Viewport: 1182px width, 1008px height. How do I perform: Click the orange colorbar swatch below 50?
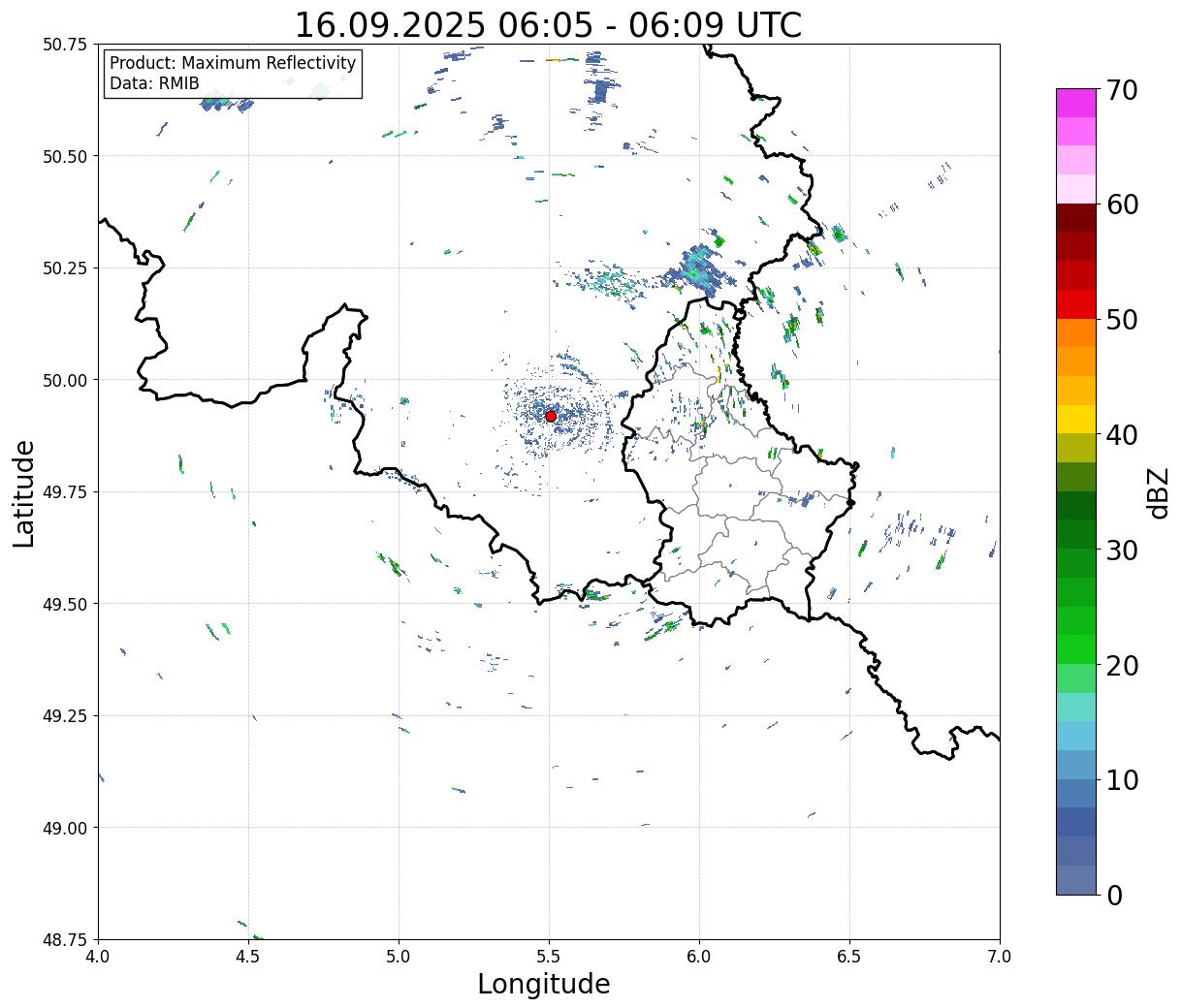(x=1076, y=332)
